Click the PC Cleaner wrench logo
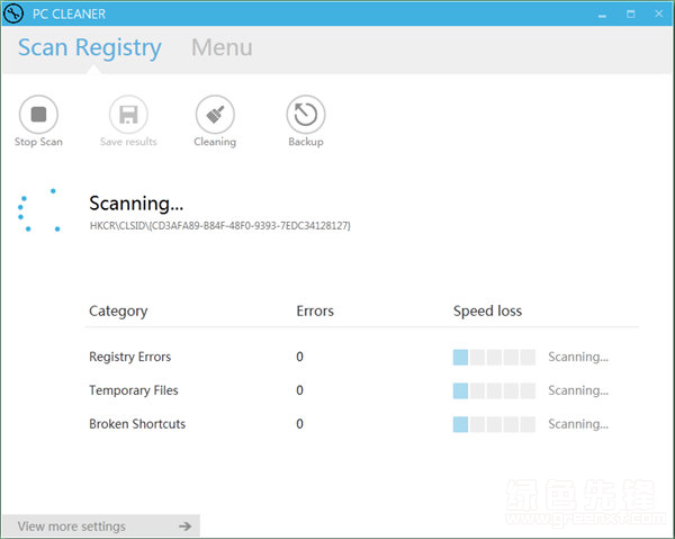Screen dimensions: 675x539 tap(13, 13)
